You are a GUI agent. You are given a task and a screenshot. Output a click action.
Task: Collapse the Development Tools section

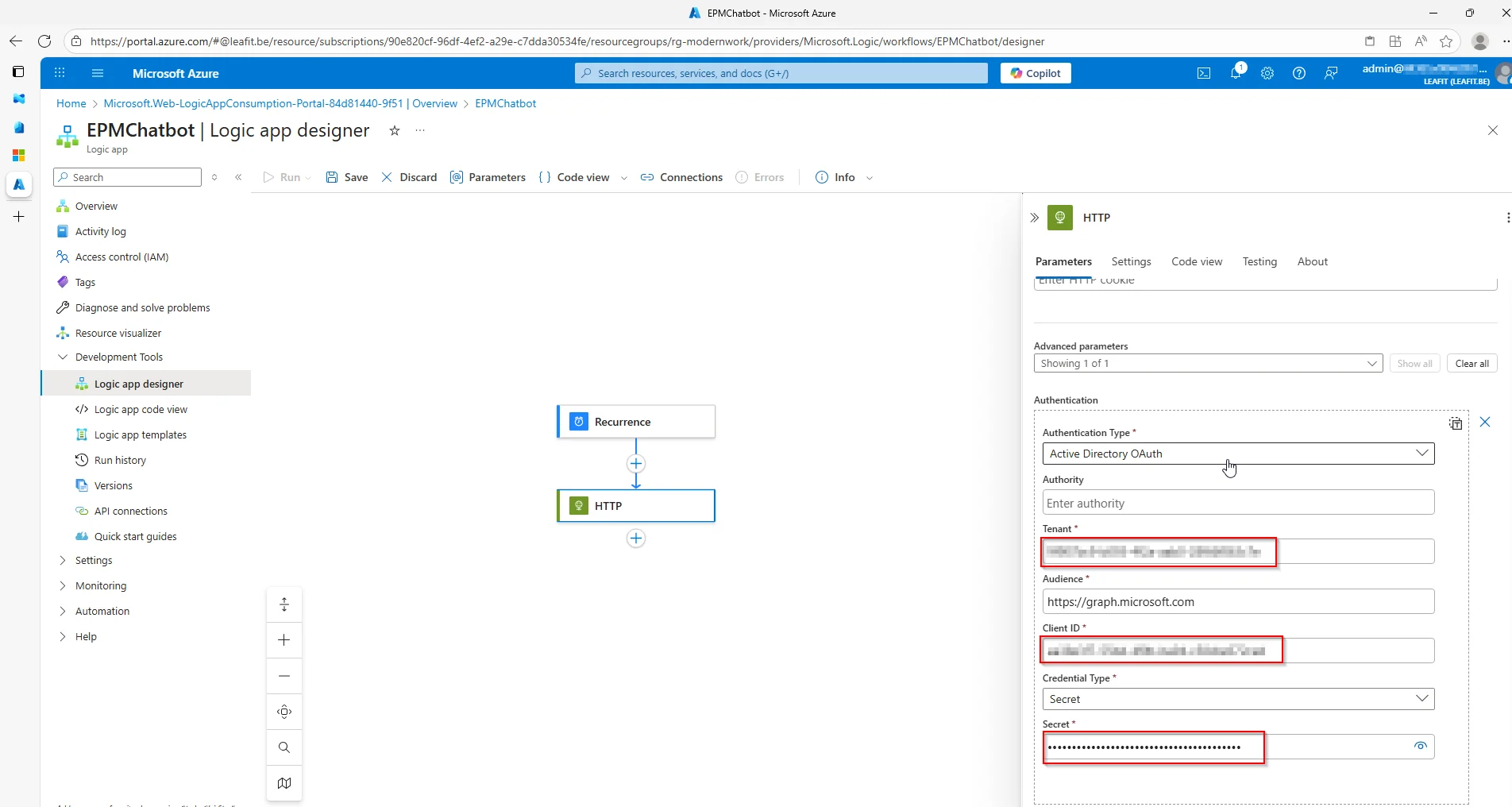[x=63, y=357]
